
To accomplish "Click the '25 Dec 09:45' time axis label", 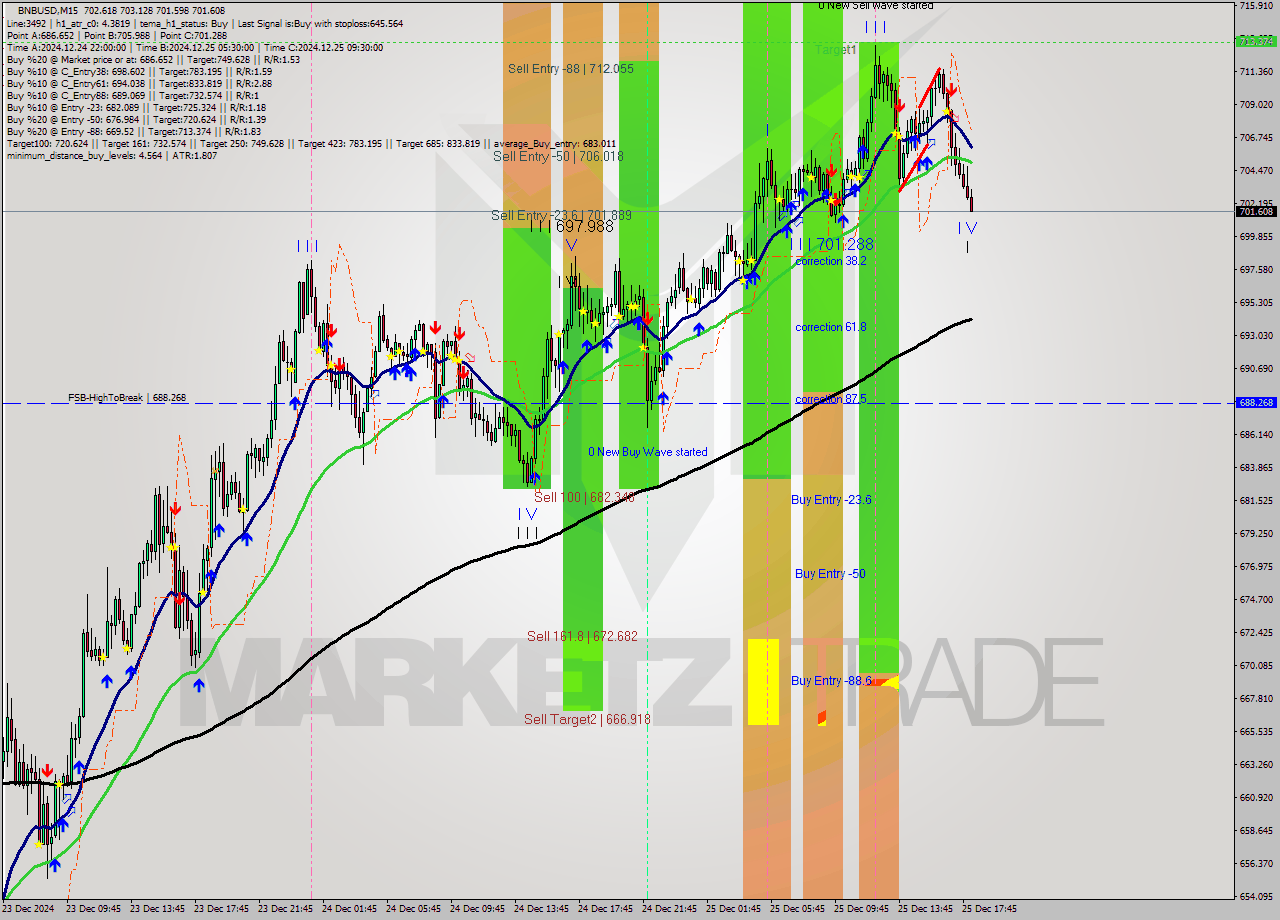I will (862, 909).
